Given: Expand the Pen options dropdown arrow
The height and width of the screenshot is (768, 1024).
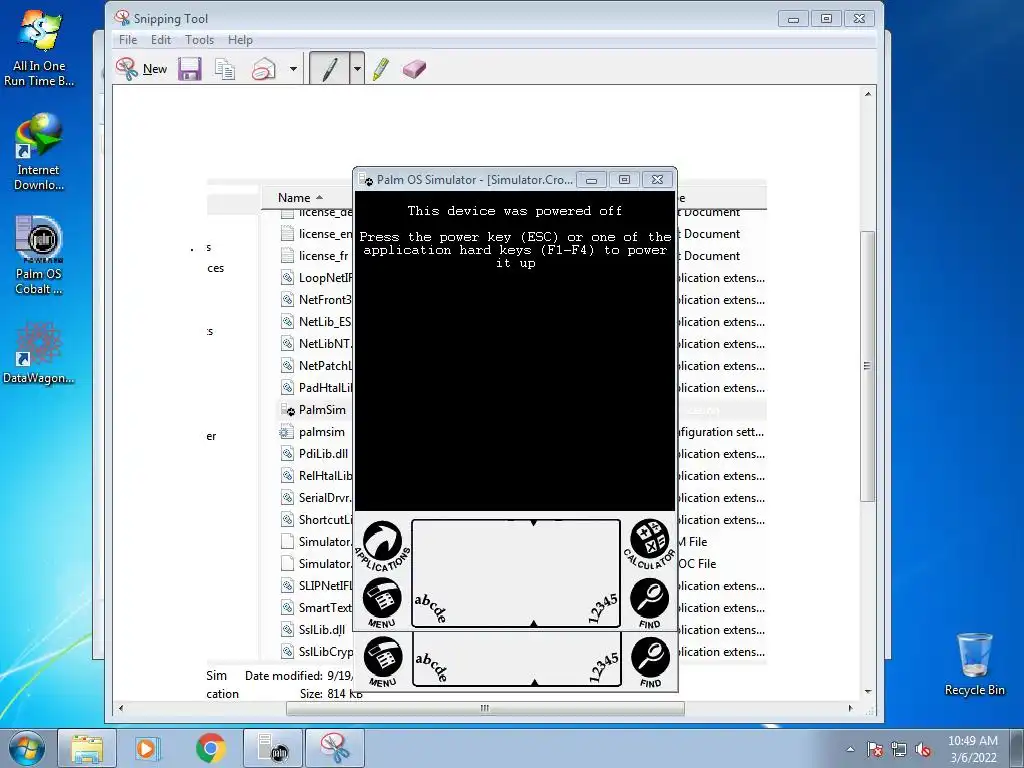Looking at the screenshot, I should [x=357, y=69].
